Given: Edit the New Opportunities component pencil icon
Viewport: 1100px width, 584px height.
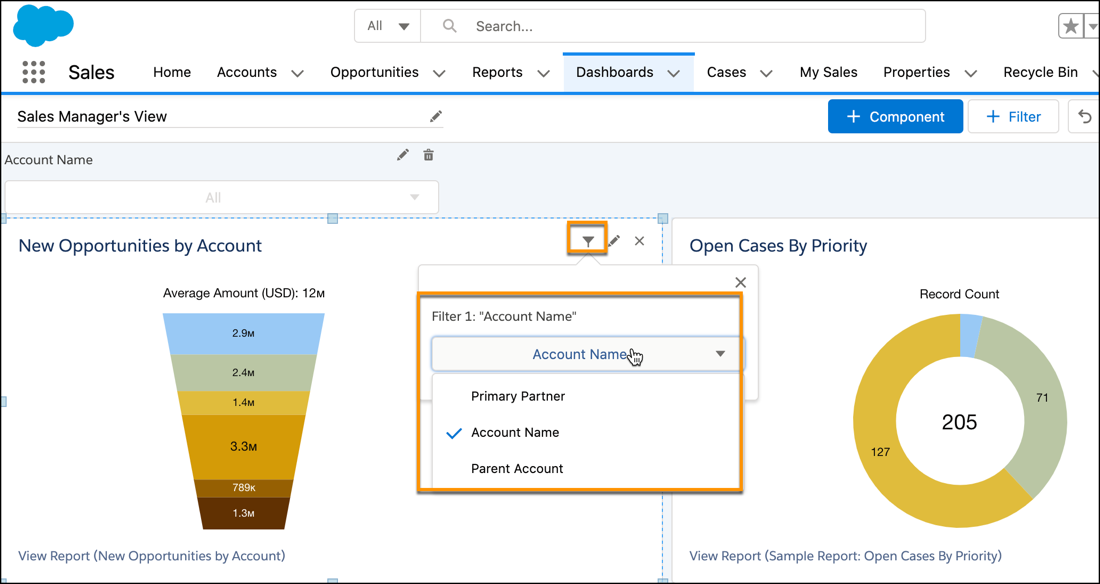Looking at the screenshot, I should tap(614, 241).
